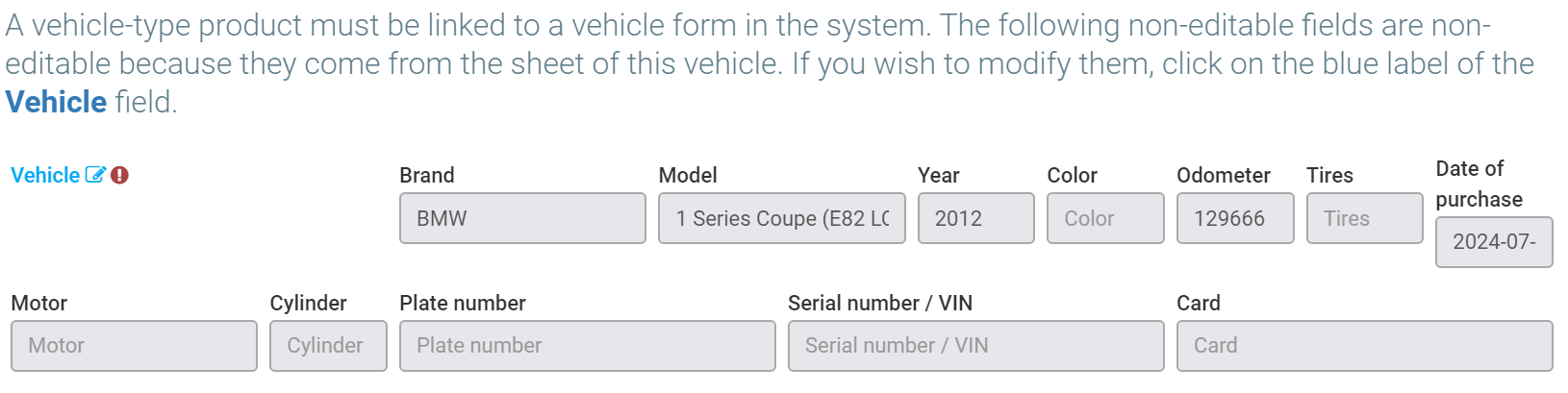Click the Brand field showing BMW
The width and height of the screenshot is (1568, 393).
pos(522,218)
